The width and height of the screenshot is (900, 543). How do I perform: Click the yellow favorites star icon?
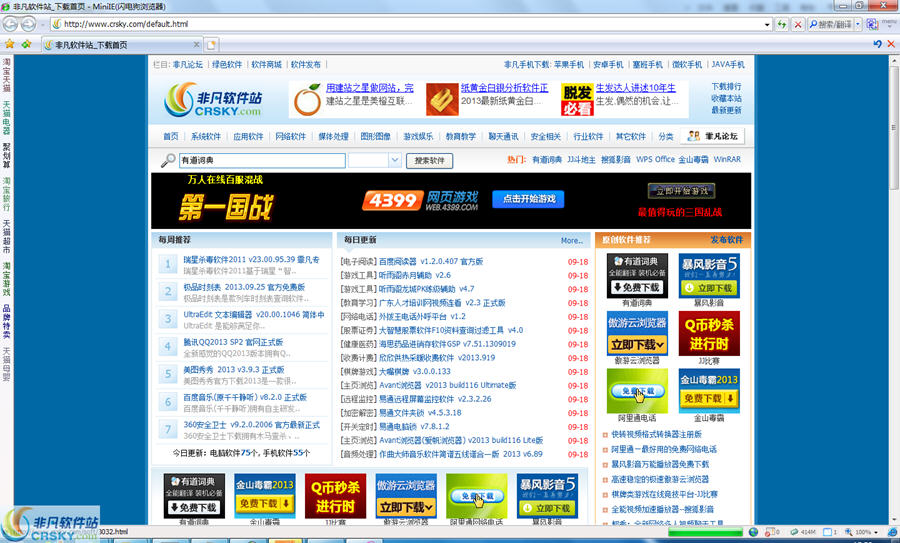tap(10, 44)
